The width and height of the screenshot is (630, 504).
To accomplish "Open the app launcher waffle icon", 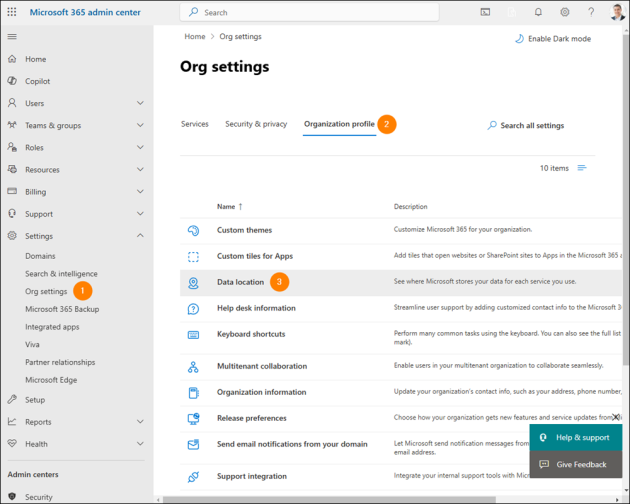I will (x=12, y=12).
